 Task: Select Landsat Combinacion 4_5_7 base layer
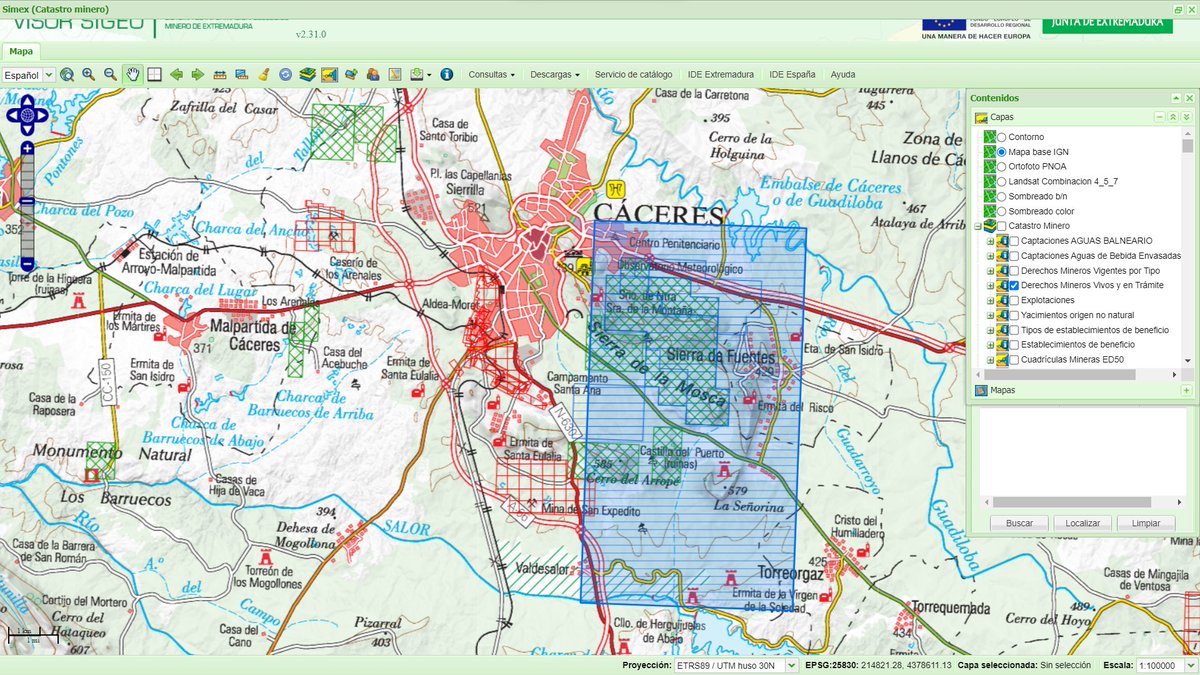click(1002, 181)
